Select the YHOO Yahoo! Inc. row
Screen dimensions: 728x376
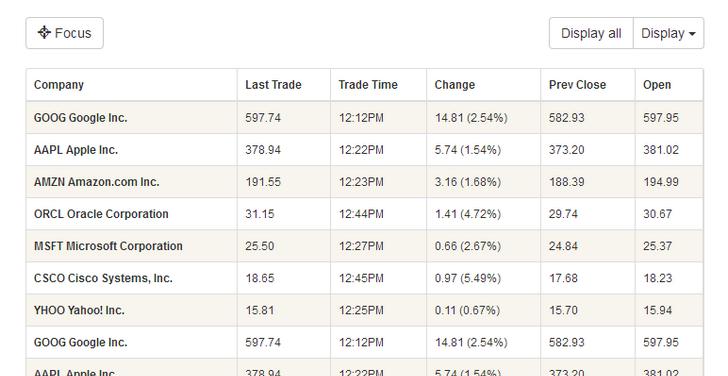click(365, 310)
